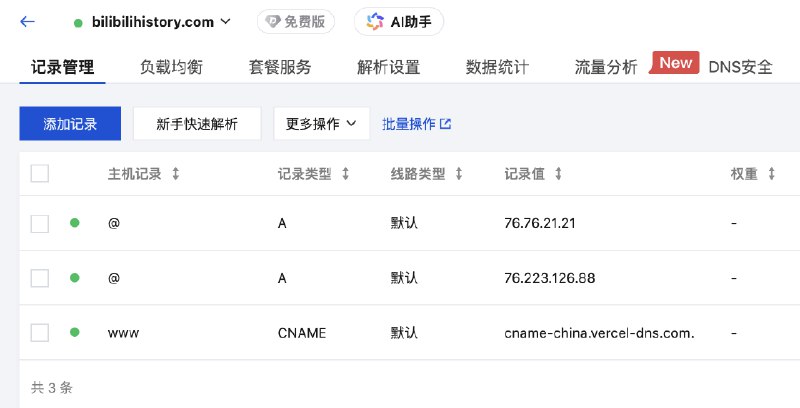The height and width of the screenshot is (408, 800).
Task: Click the external link icon beside 批量操作
Action: (445, 124)
